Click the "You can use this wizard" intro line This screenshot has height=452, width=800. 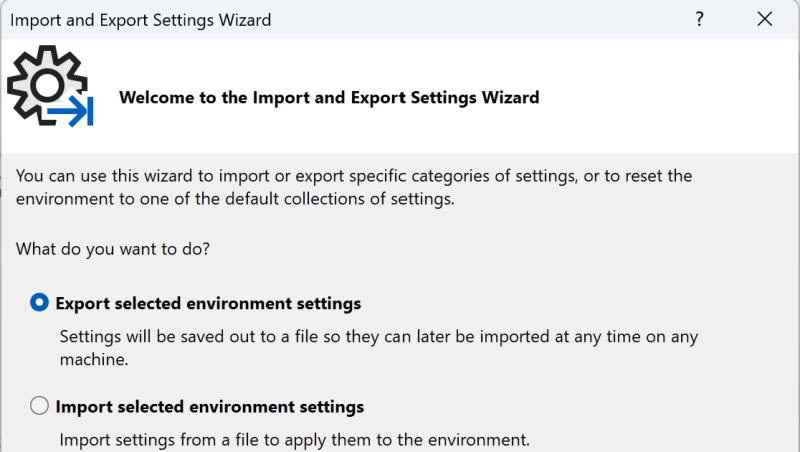pyautogui.click(x=354, y=176)
